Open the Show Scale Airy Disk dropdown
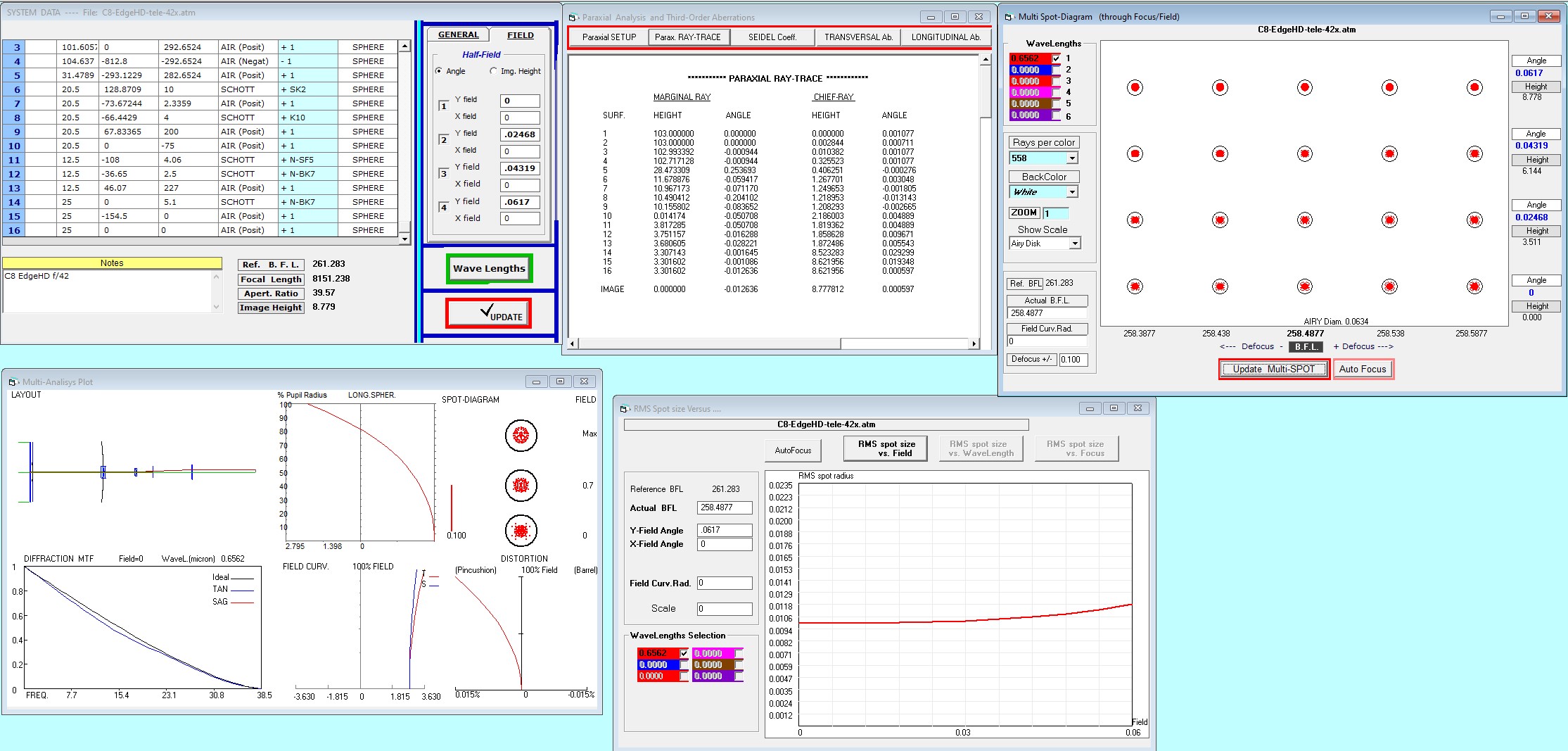Image resolution: width=1568 pixels, height=751 pixels. click(1075, 244)
